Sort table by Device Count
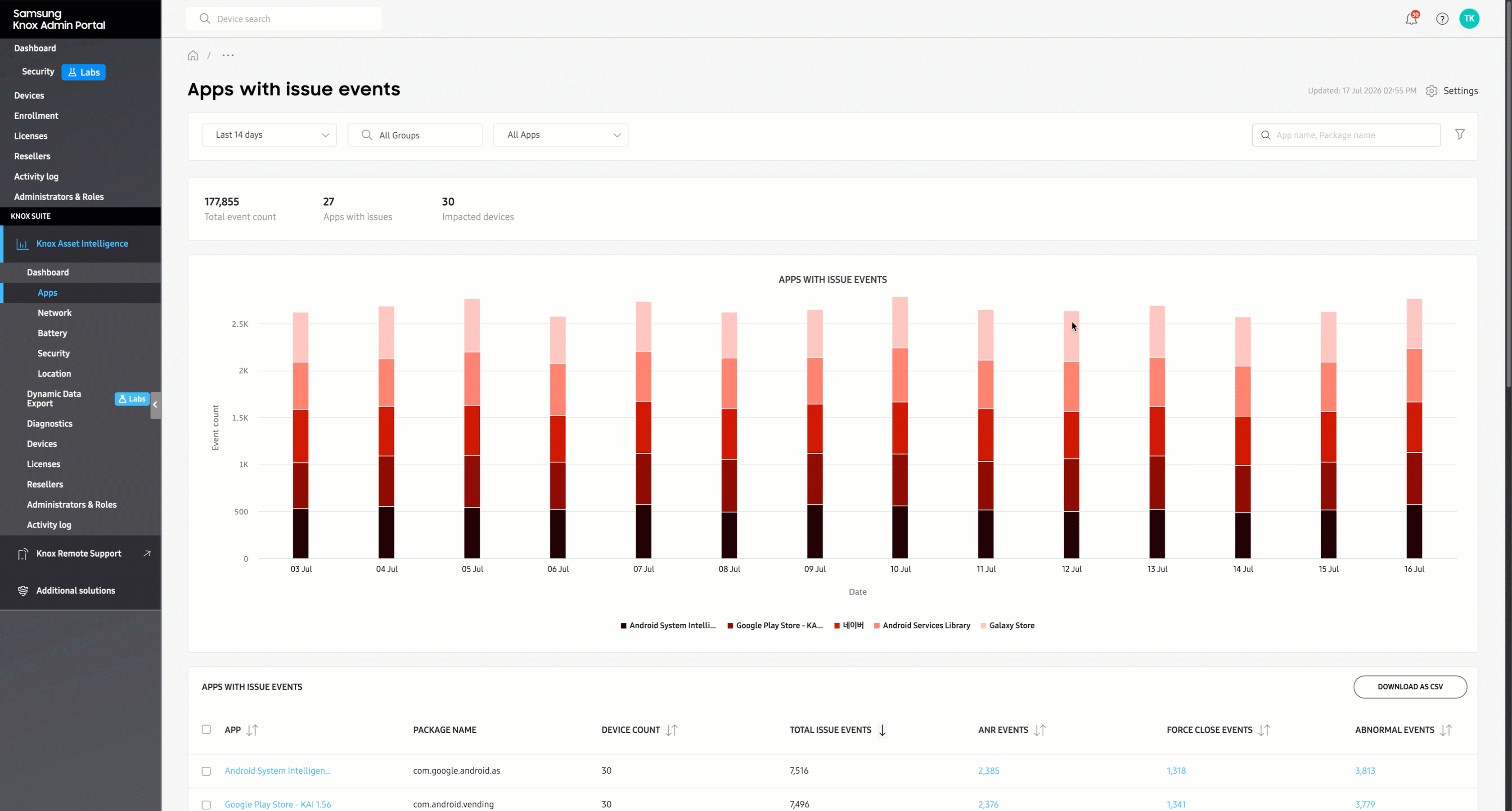This screenshot has height=811, width=1512. (671, 730)
